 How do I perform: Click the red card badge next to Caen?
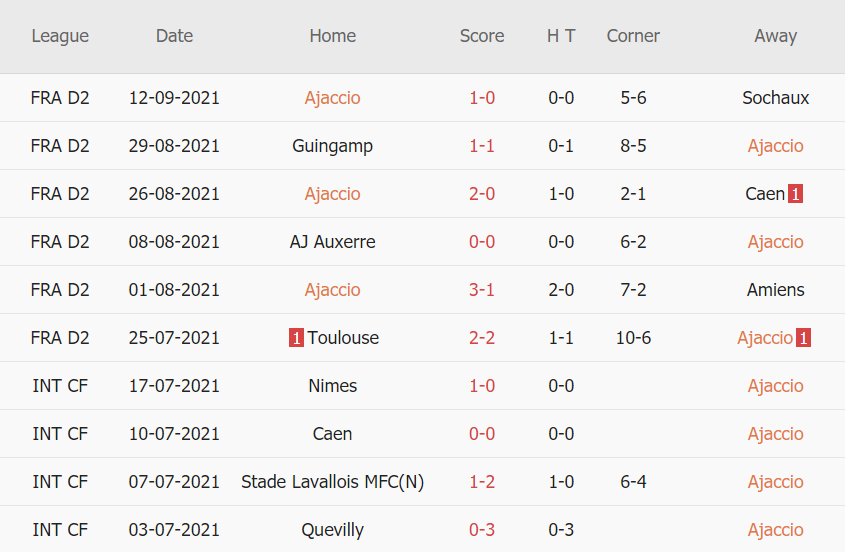click(x=796, y=194)
